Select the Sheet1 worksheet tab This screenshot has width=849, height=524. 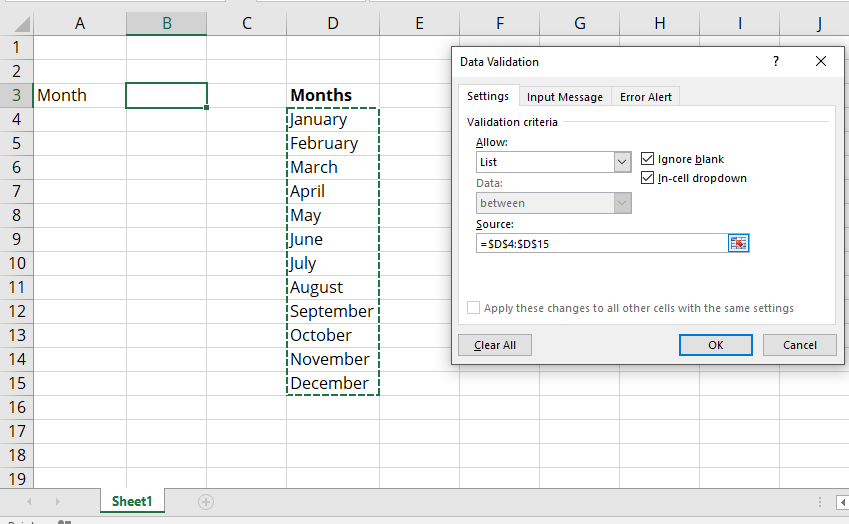pos(132,501)
